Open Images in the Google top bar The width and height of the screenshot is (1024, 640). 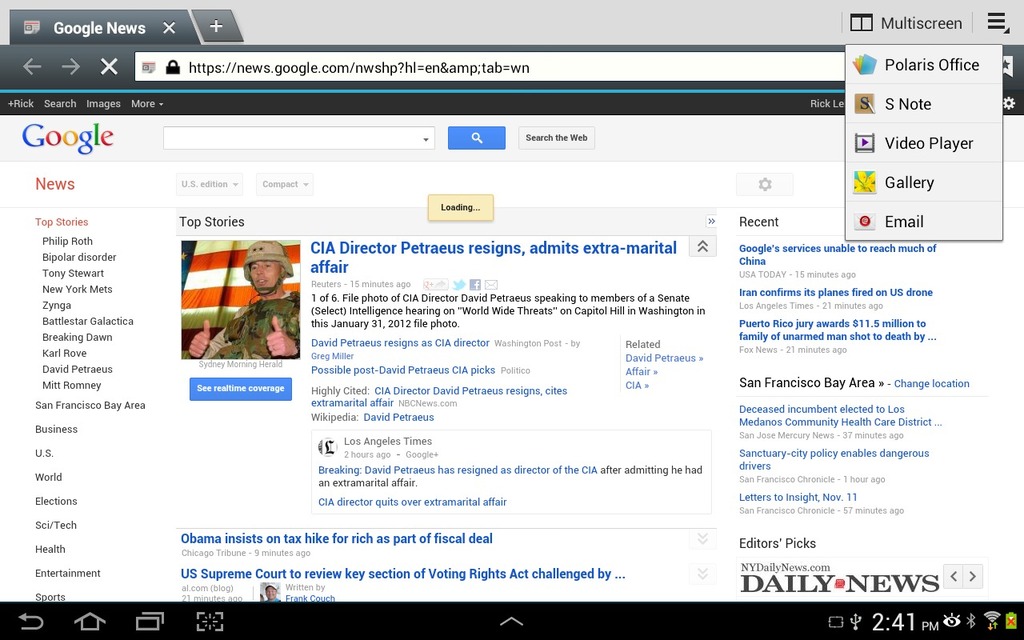click(x=103, y=104)
